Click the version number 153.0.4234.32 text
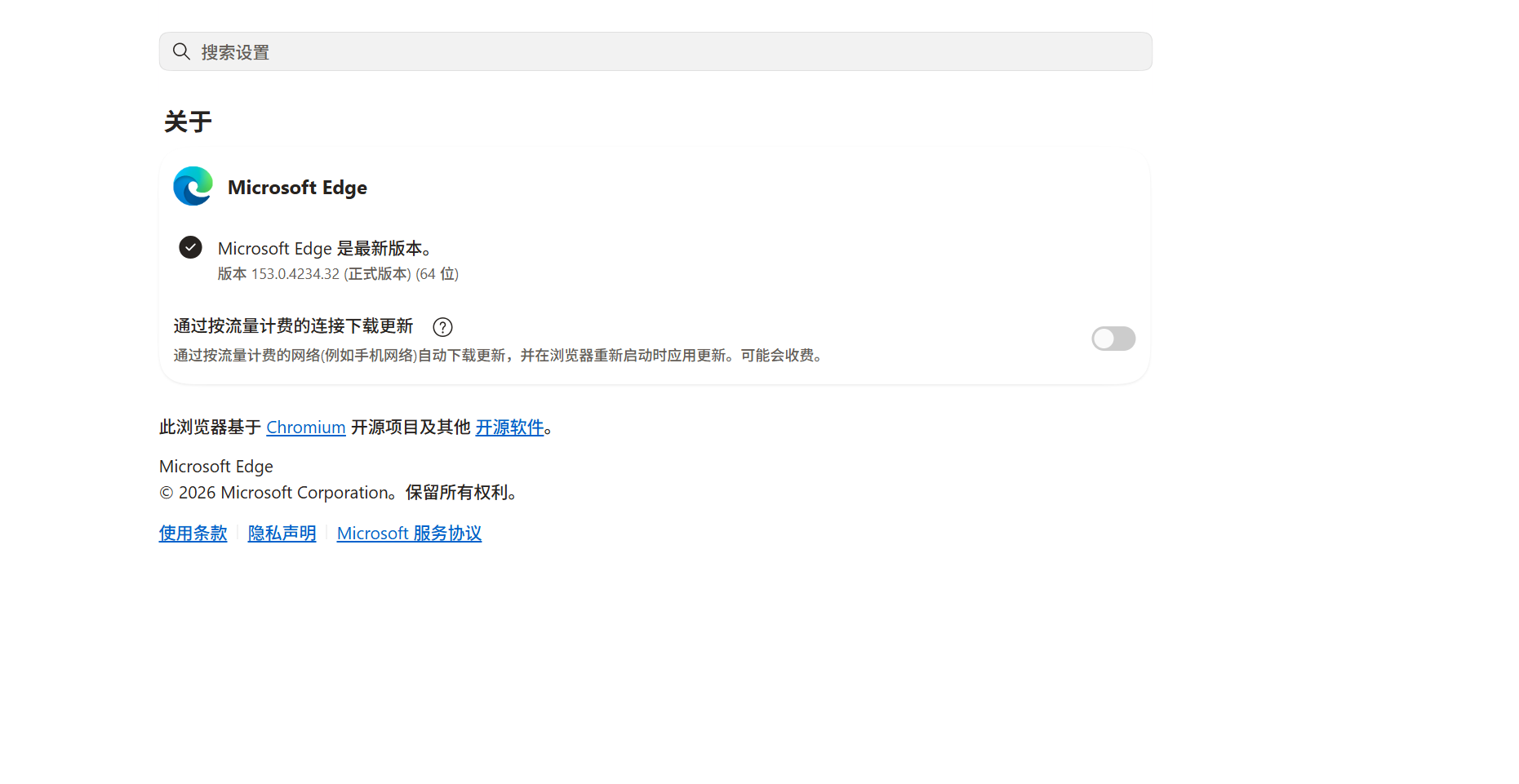The image size is (1519, 784). click(x=295, y=274)
